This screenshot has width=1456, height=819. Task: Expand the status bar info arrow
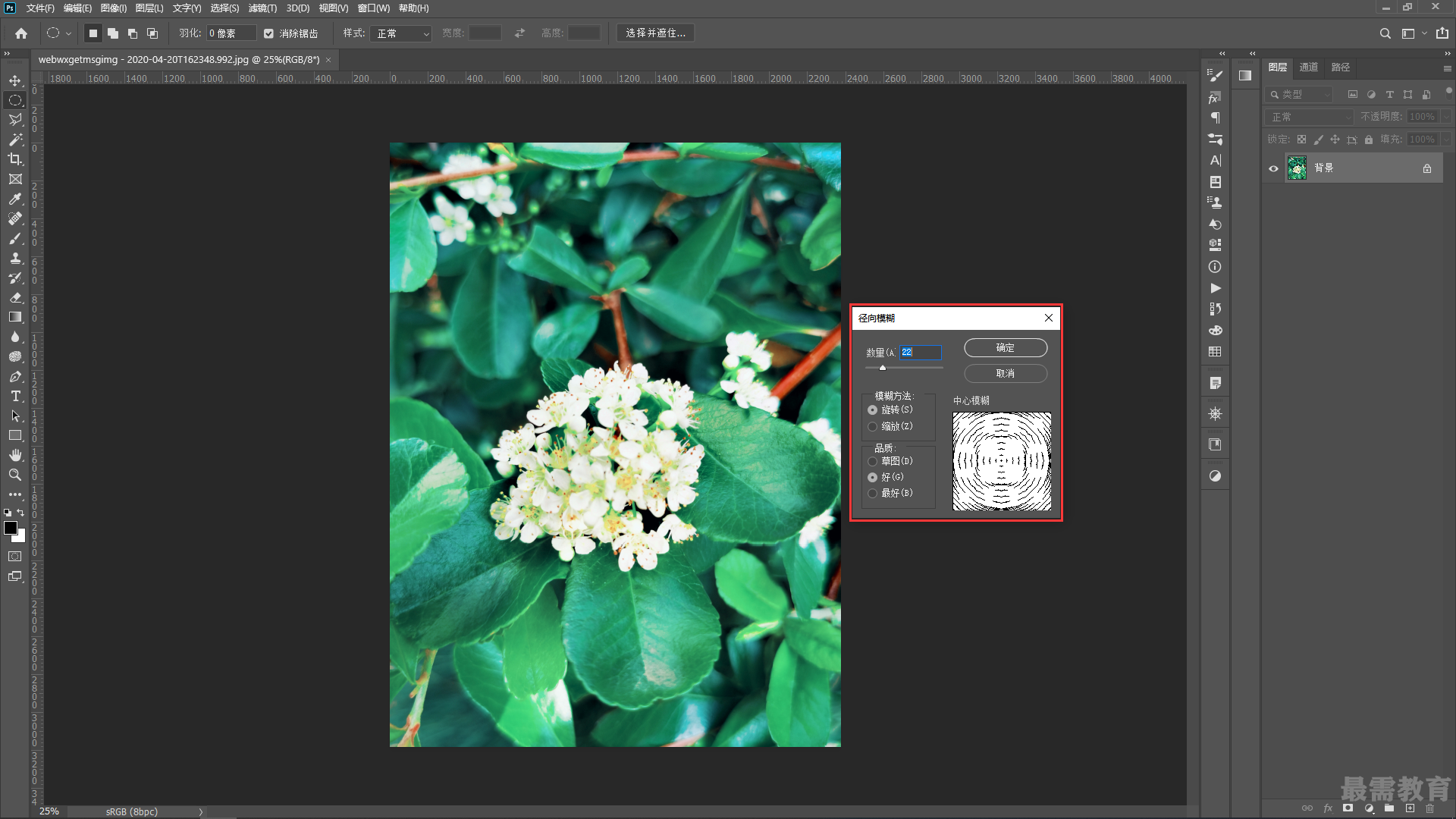pyautogui.click(x=201, y=811)
